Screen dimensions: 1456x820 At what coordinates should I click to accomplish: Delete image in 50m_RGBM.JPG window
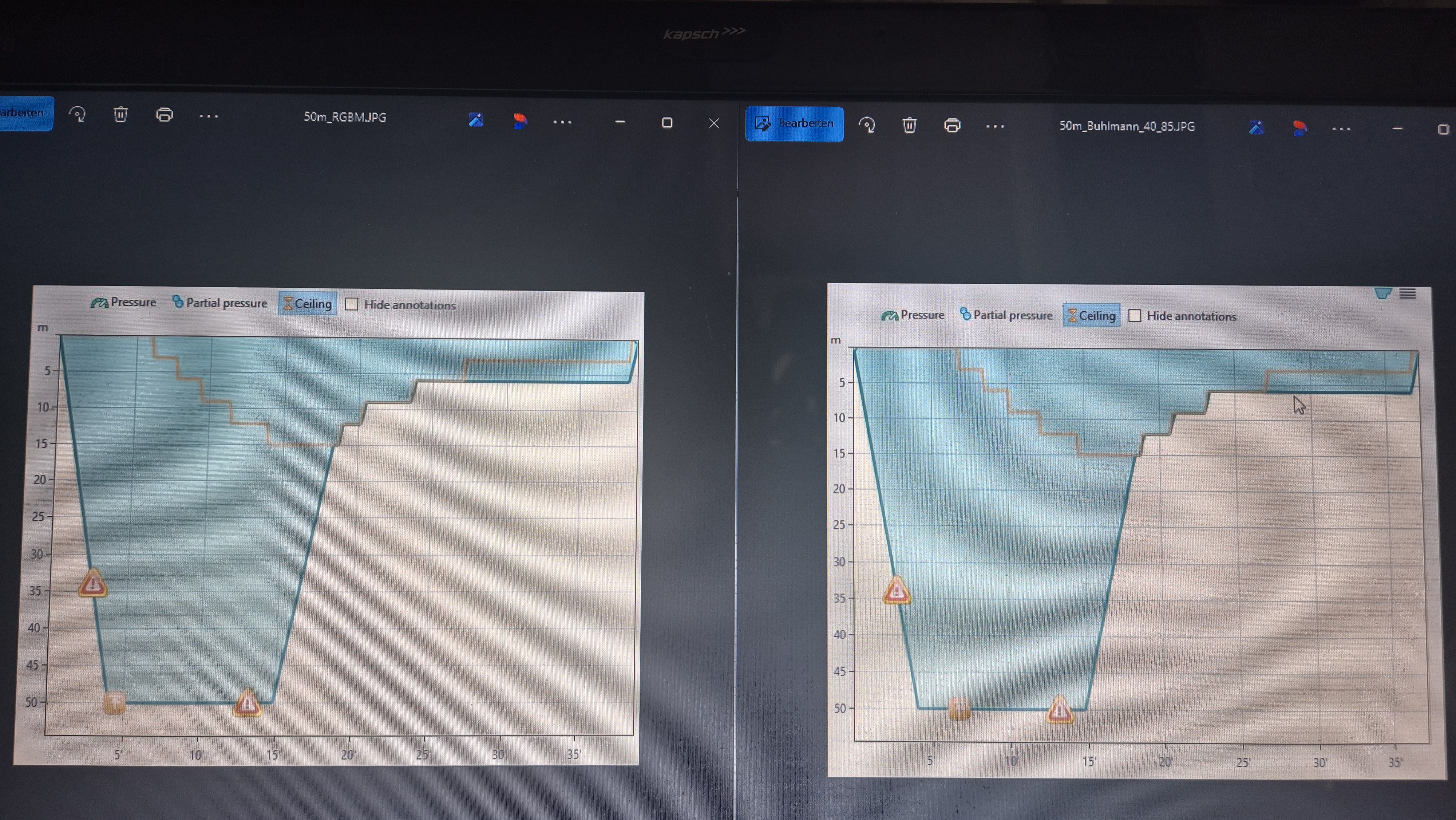[120, 115]
